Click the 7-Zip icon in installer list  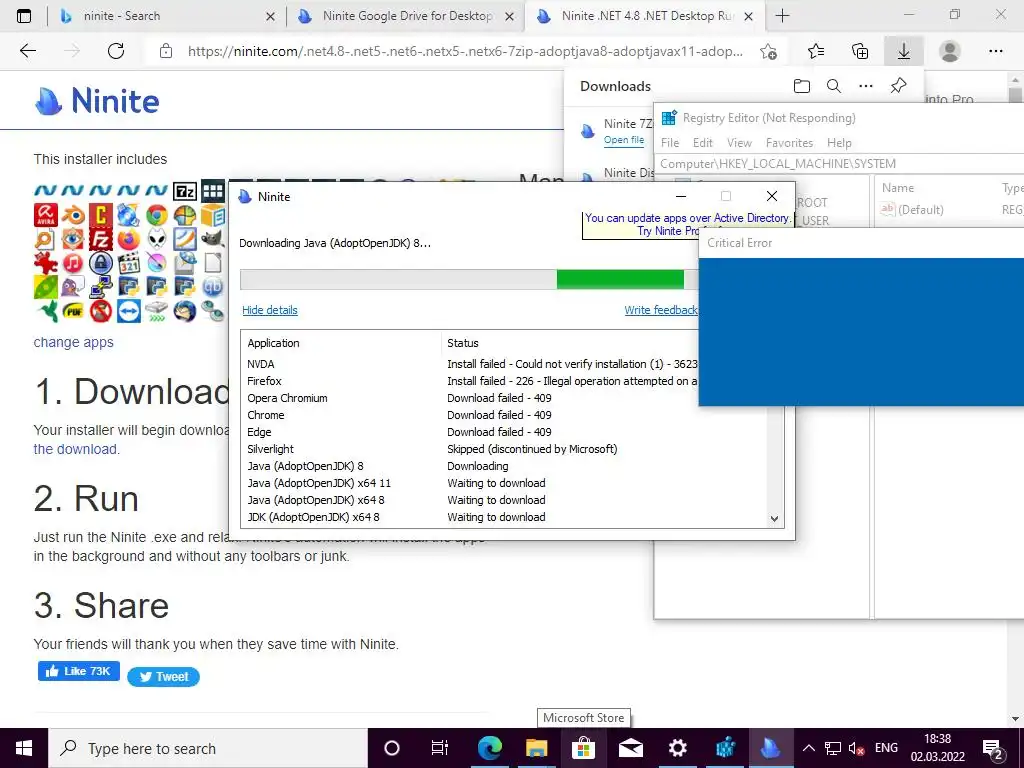(185, 191)
